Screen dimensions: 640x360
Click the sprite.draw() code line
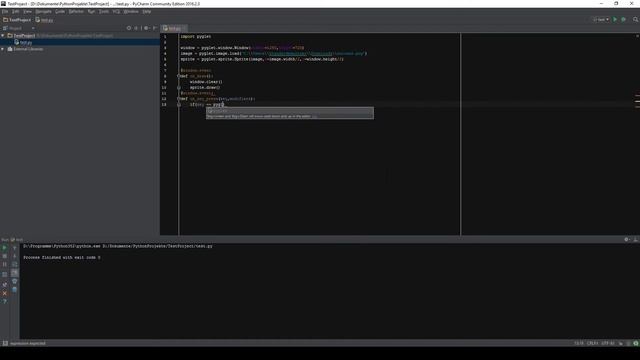click(205, 87)
